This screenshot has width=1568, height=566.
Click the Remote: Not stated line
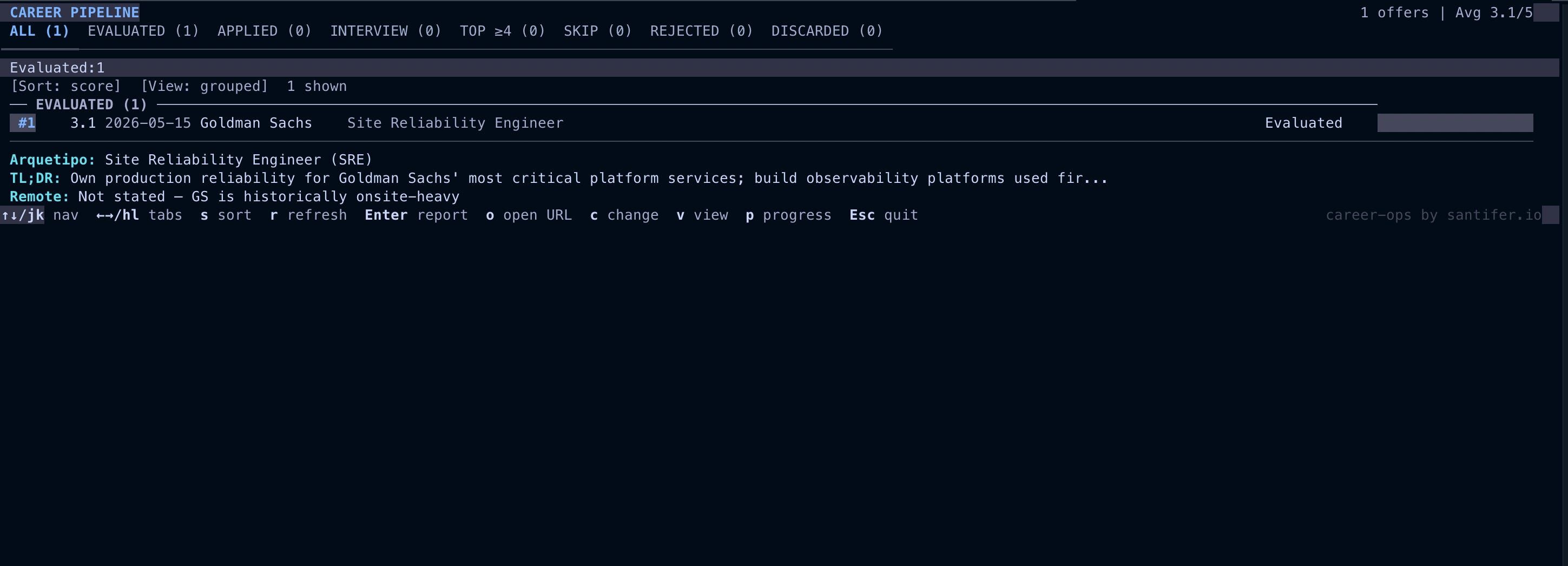[x=234, y=196]
